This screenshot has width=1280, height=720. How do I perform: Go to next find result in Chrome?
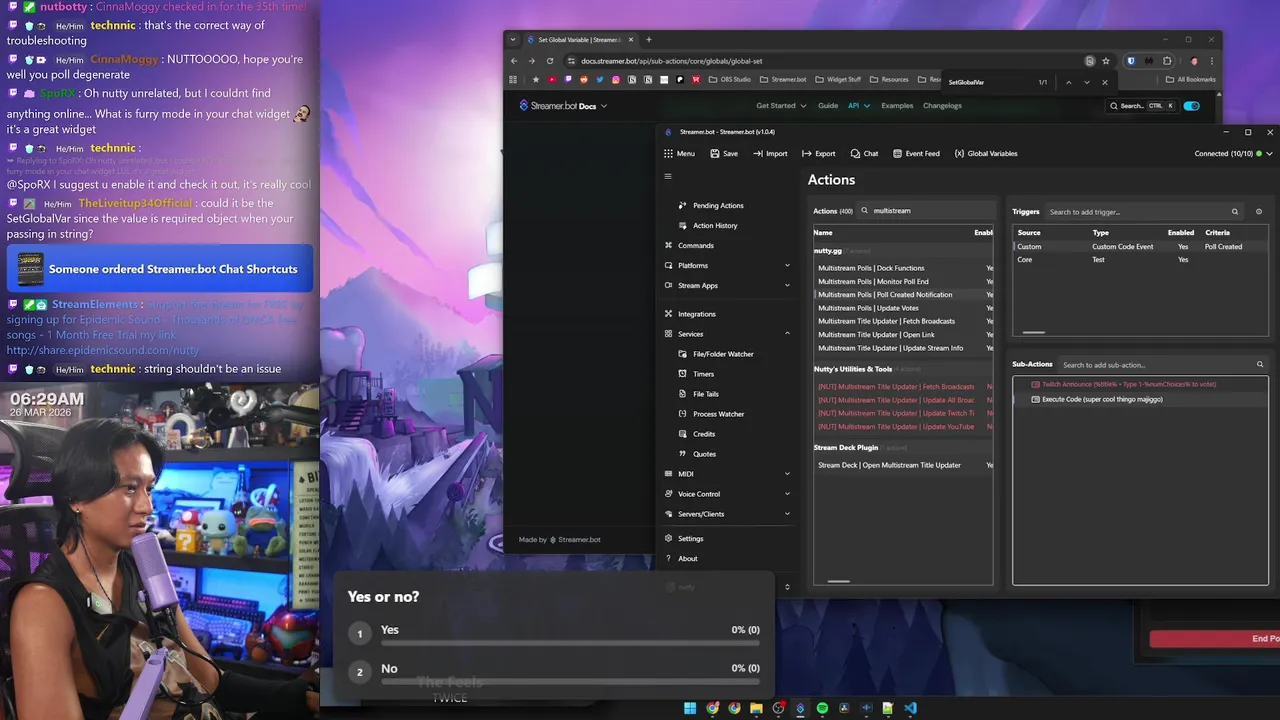(1086, 82)
